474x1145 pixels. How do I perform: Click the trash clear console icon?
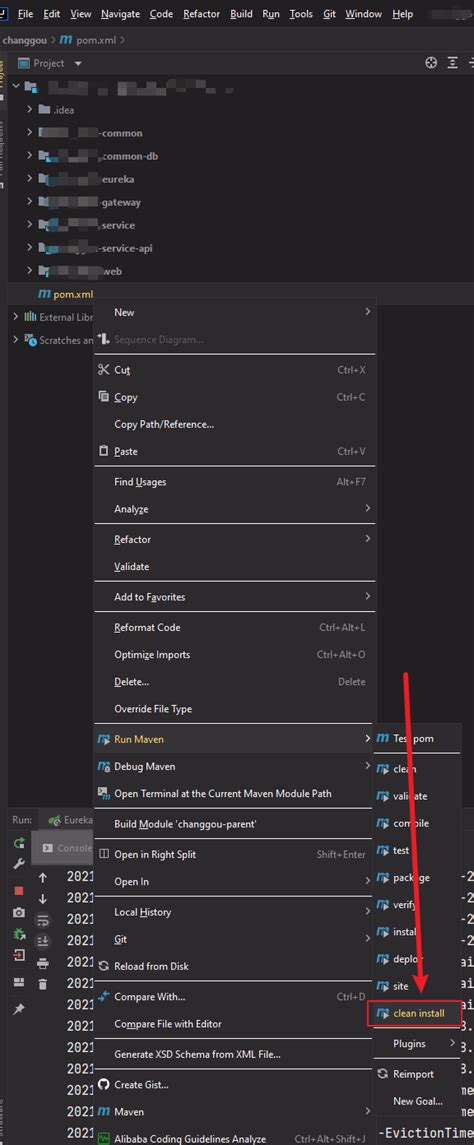(42, 984)
